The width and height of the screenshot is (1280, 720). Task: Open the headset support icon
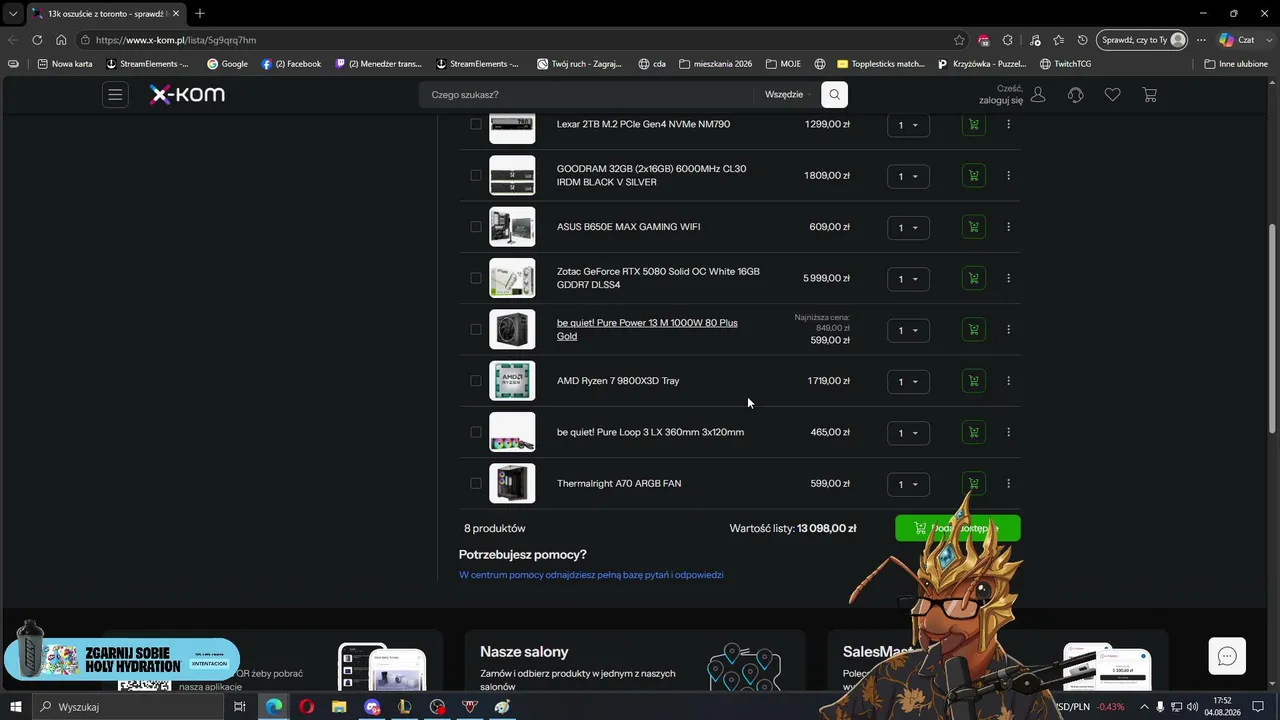1076,95
